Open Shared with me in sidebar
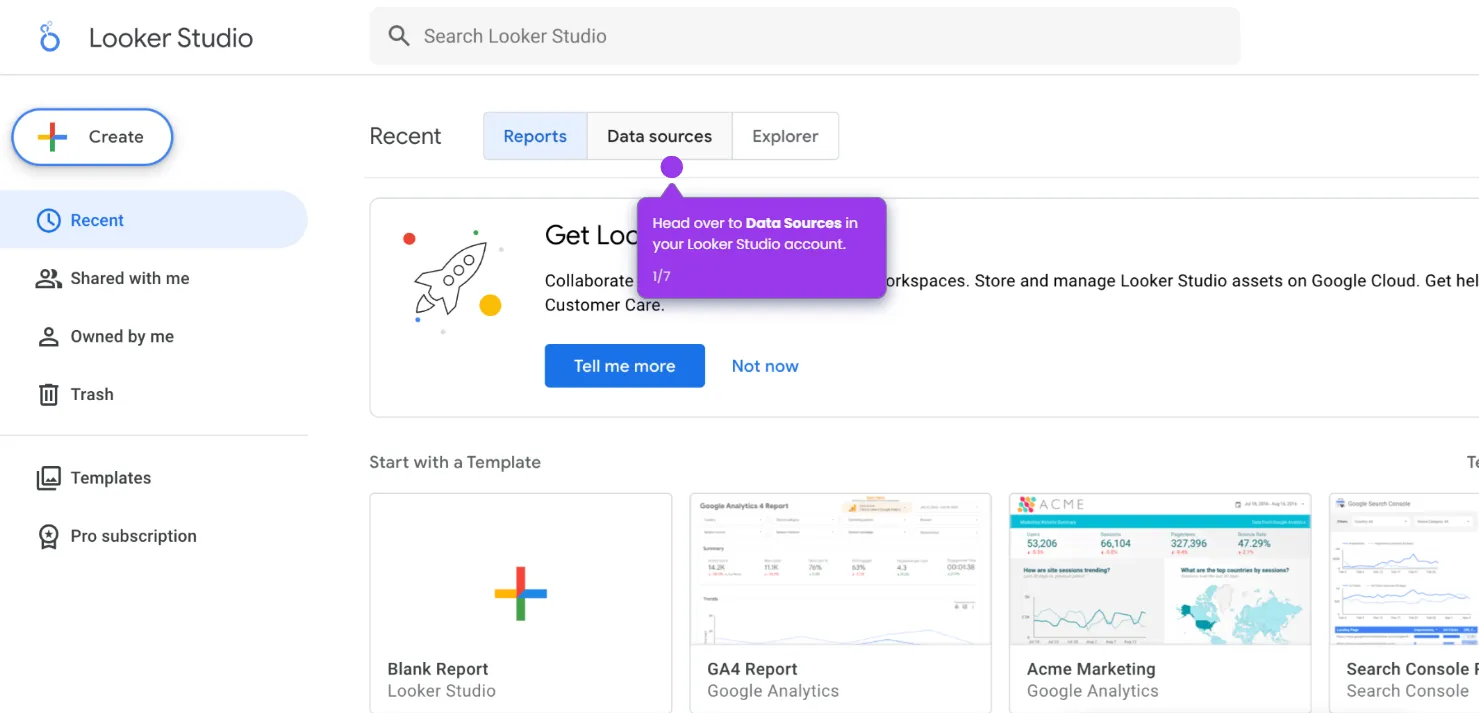The height and width of the screenshot is (713, 1479). click(x=153, y=278)
